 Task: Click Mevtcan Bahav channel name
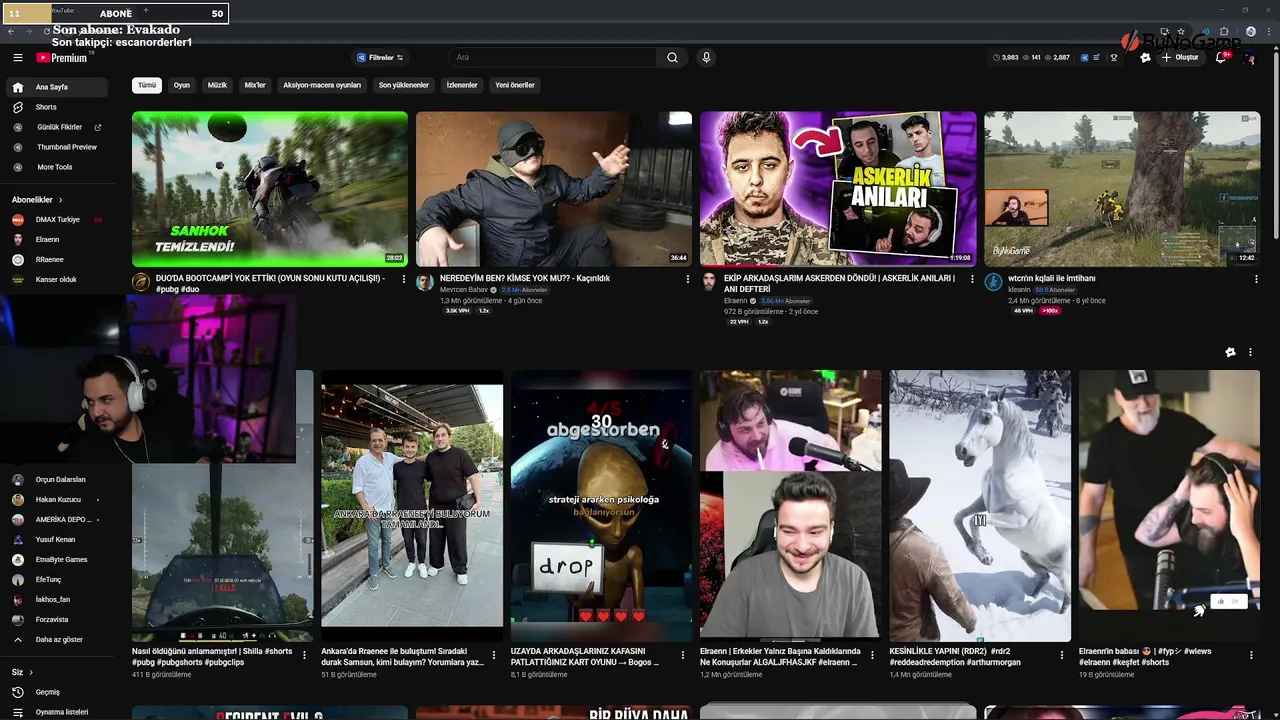pyautogui.click(x=464, y=290)
